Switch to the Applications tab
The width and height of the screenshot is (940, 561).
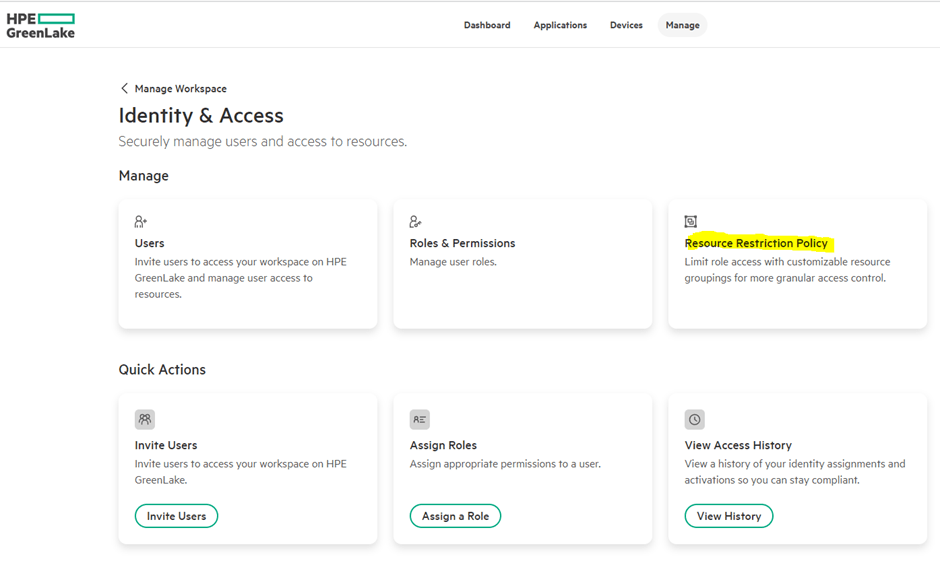pos(560,25)
